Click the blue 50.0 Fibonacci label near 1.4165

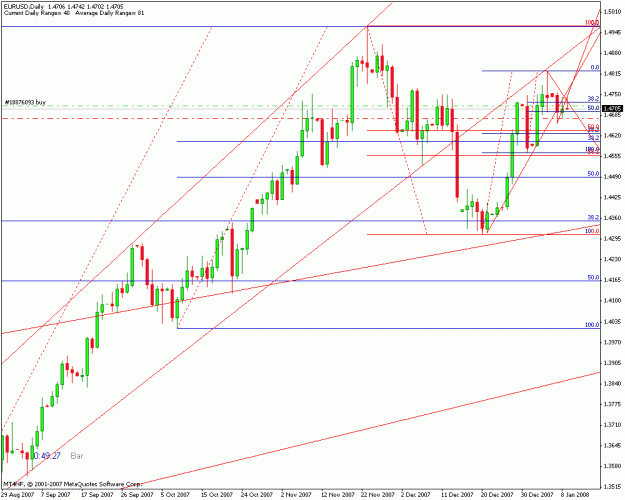pos(593,278)
